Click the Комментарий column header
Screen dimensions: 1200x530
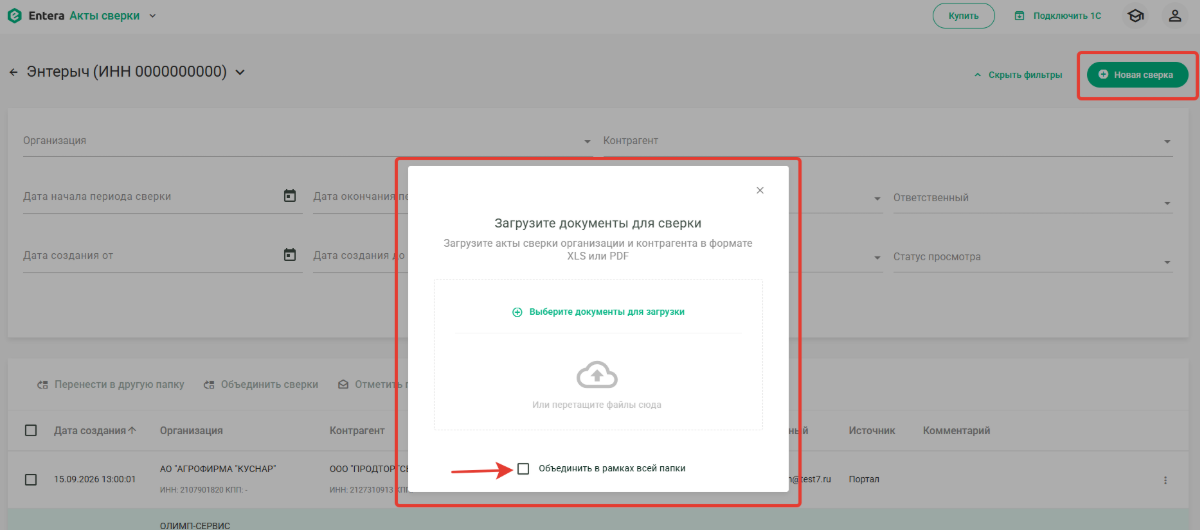tap(956, 431)
